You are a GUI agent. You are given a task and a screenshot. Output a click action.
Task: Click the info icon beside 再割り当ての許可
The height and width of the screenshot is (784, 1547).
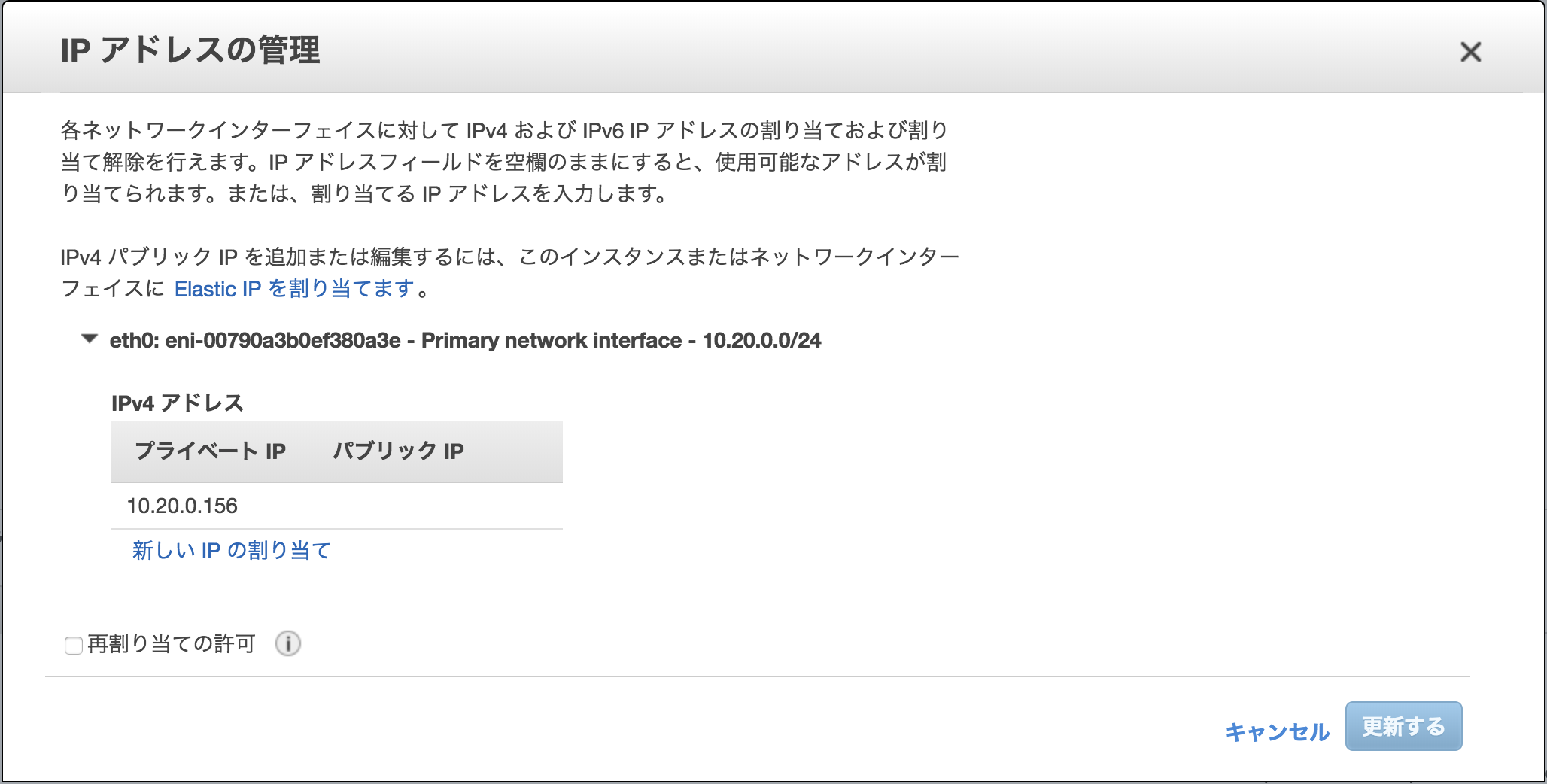287,644
